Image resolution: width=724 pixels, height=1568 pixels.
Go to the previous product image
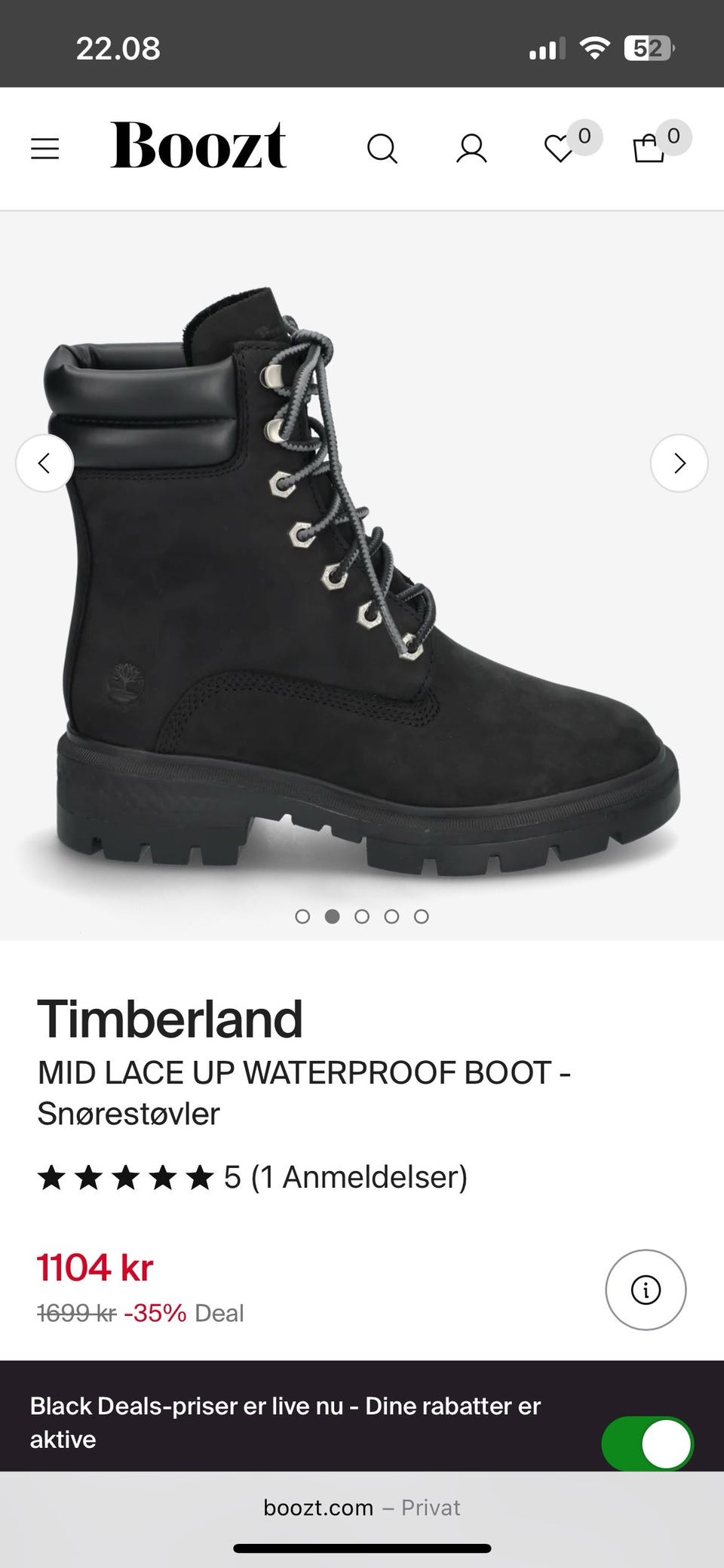pos(44,463)
